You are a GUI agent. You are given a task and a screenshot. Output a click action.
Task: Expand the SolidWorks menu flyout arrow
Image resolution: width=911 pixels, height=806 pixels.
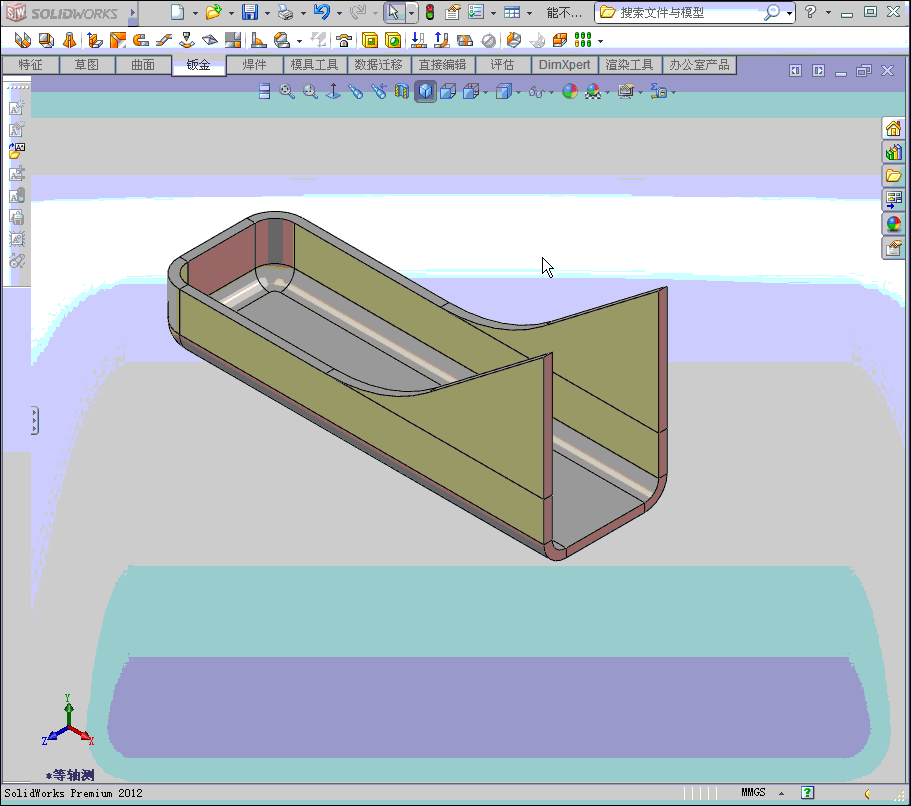pos(134,13)
